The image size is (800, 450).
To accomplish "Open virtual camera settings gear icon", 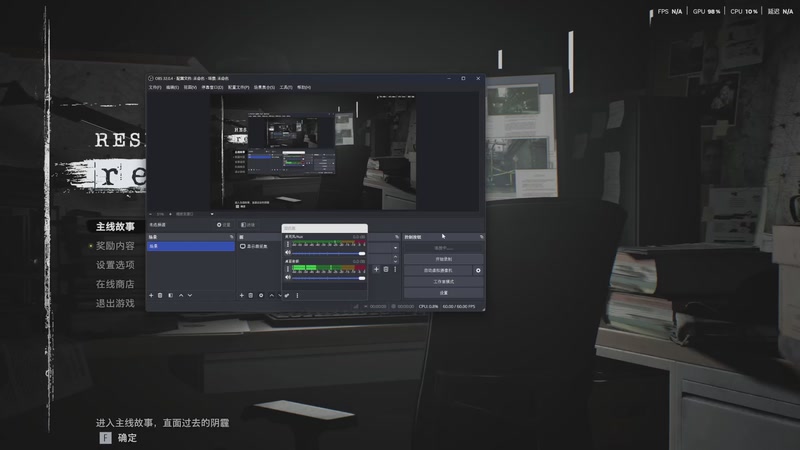I will click(478, 270).
